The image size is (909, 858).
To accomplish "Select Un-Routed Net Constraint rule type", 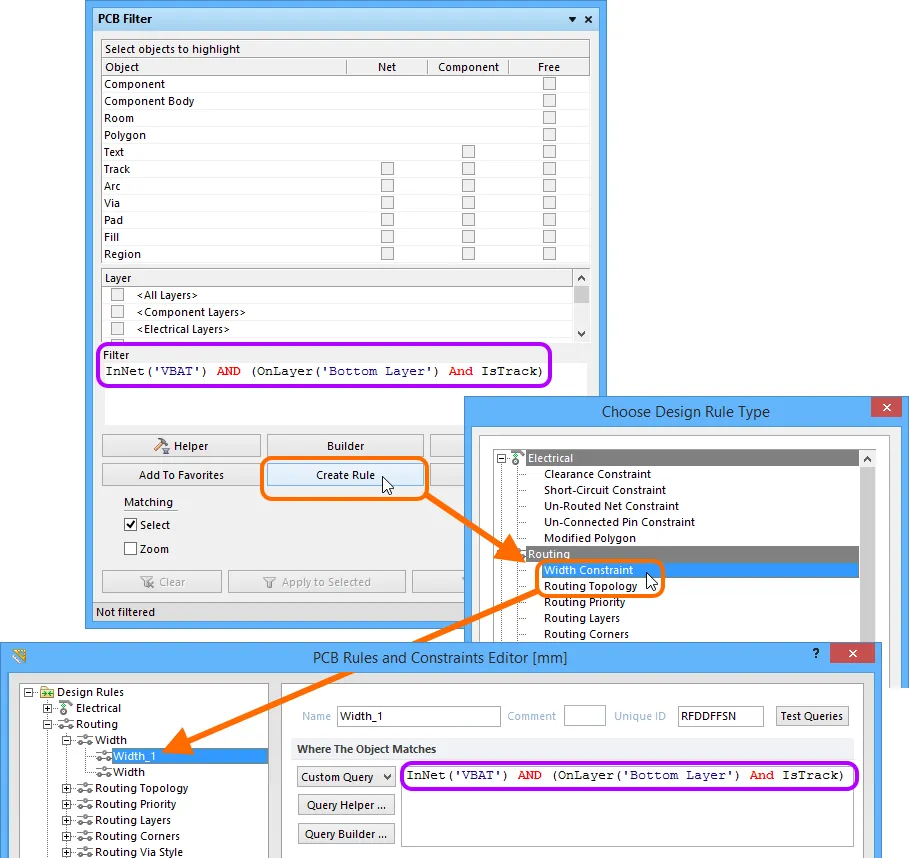I will [611, 506].
